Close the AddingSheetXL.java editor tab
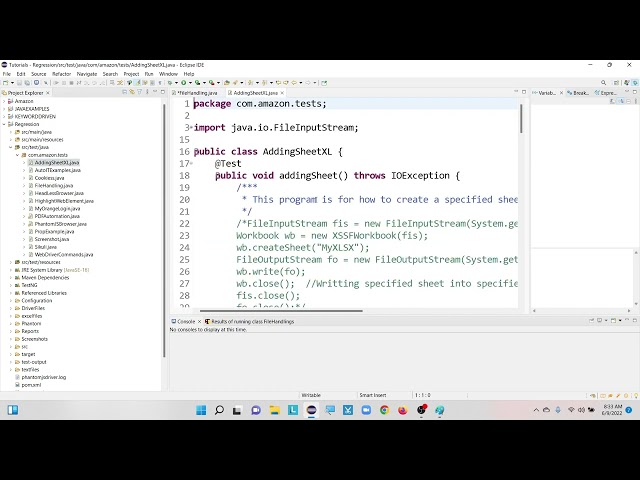Viewport: 640px width, 480px height. coord(282,93)
